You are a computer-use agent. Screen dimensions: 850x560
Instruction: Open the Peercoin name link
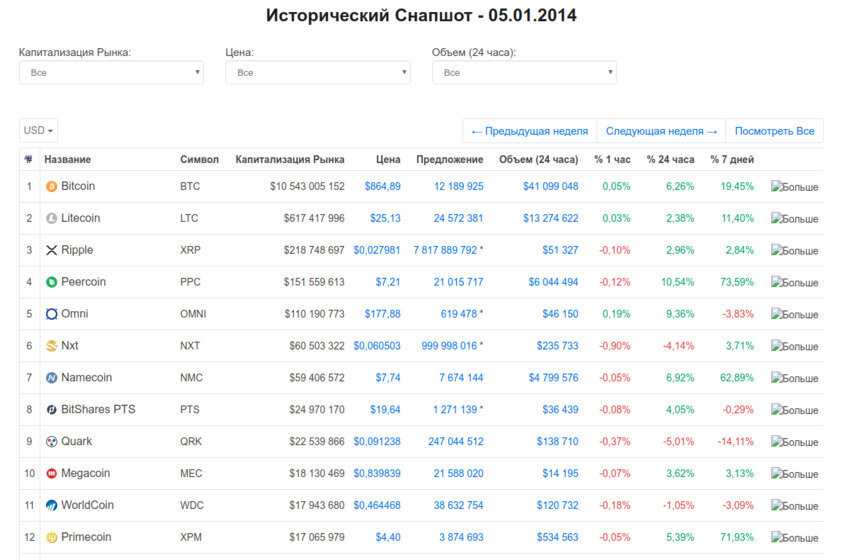coord(83,282)
